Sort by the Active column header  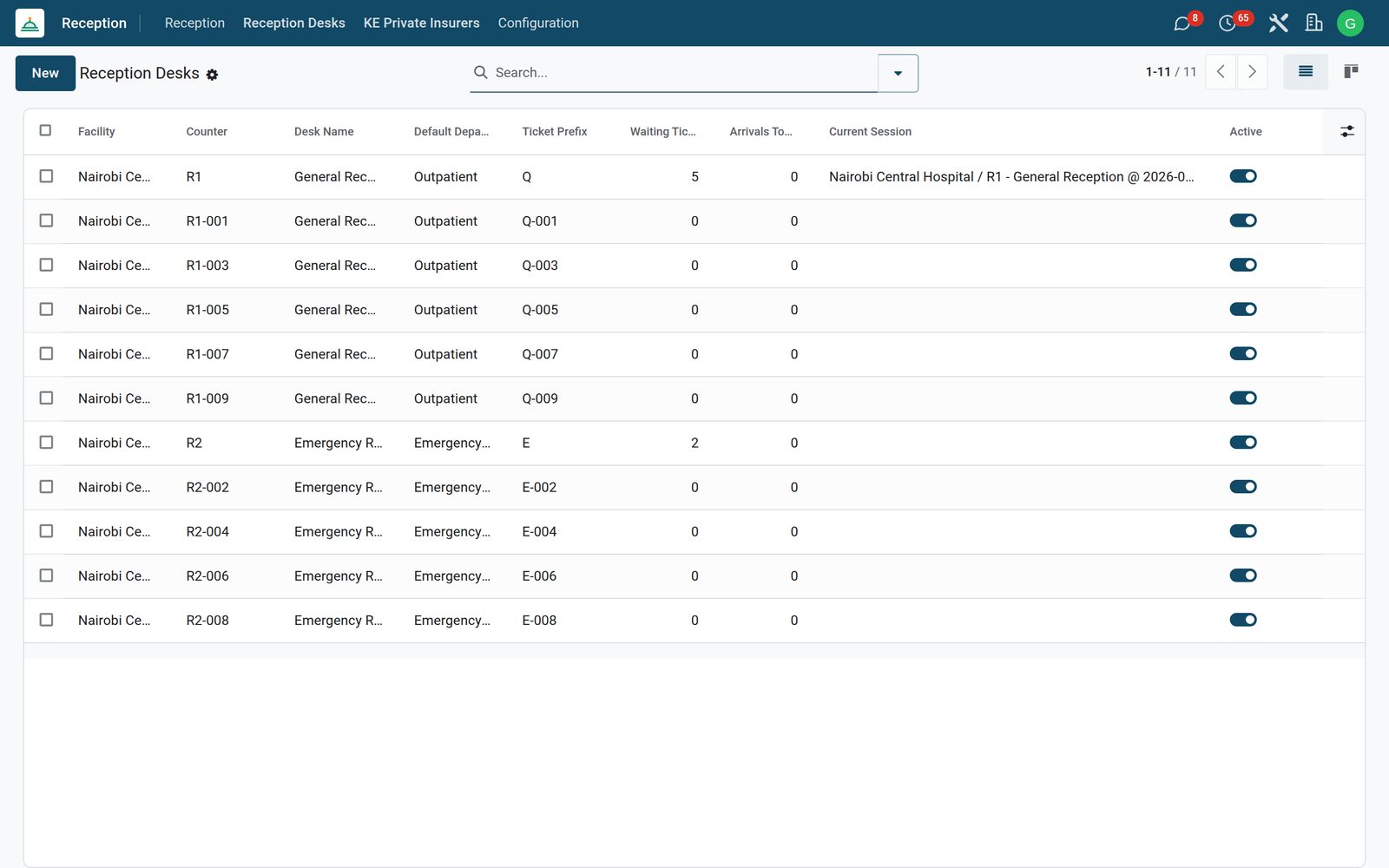(1246, 132)
